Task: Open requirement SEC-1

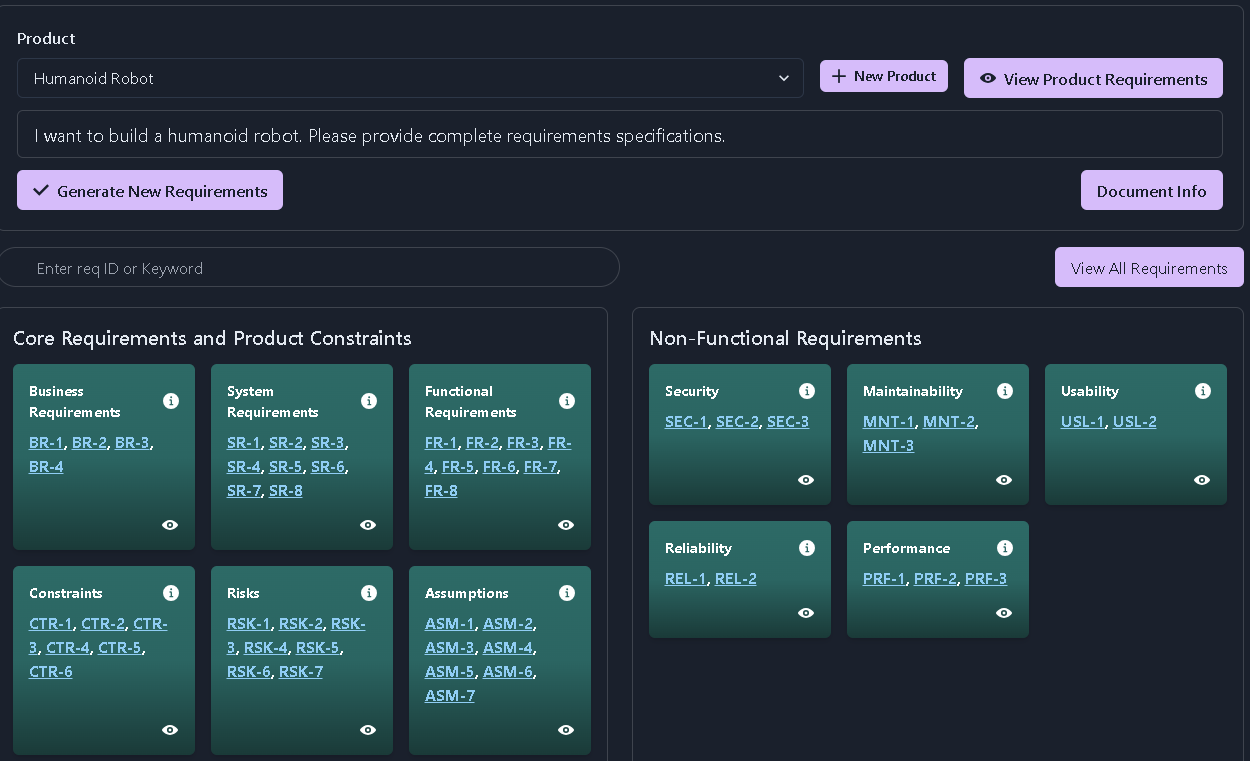Action: pyautogui.click(x=686, y=421)
